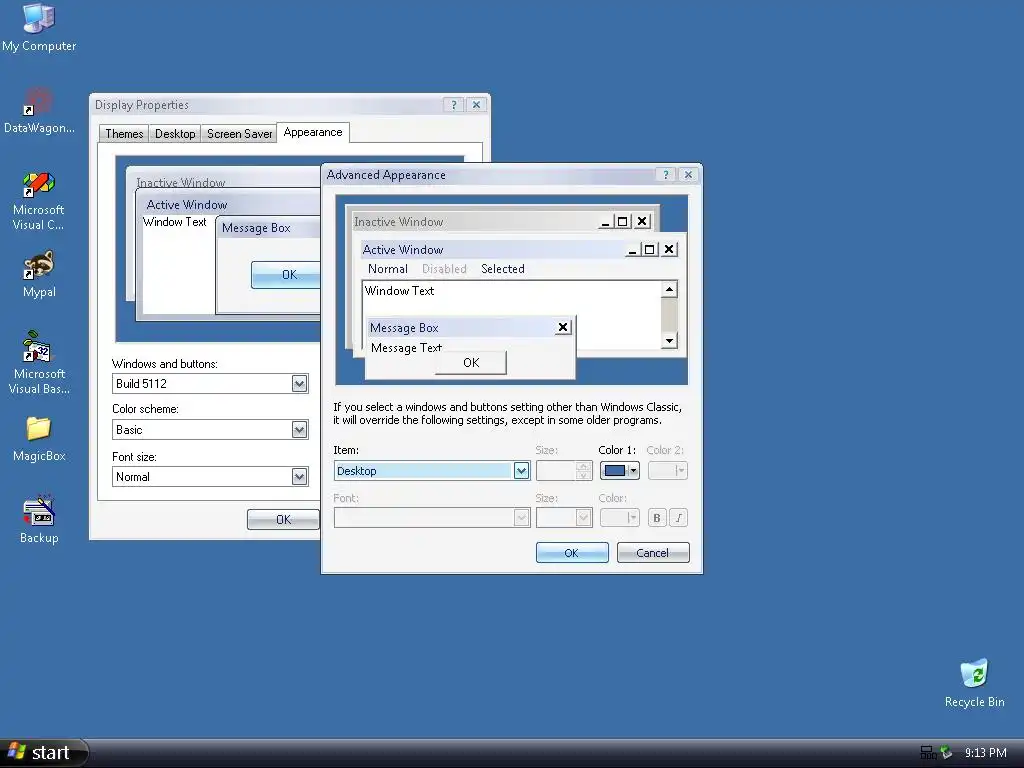The image size is (1024, 768).
Task: Open Microsoft Visual Basic shortcut icon
Action: pyautogui.click(x=39, y=363)
